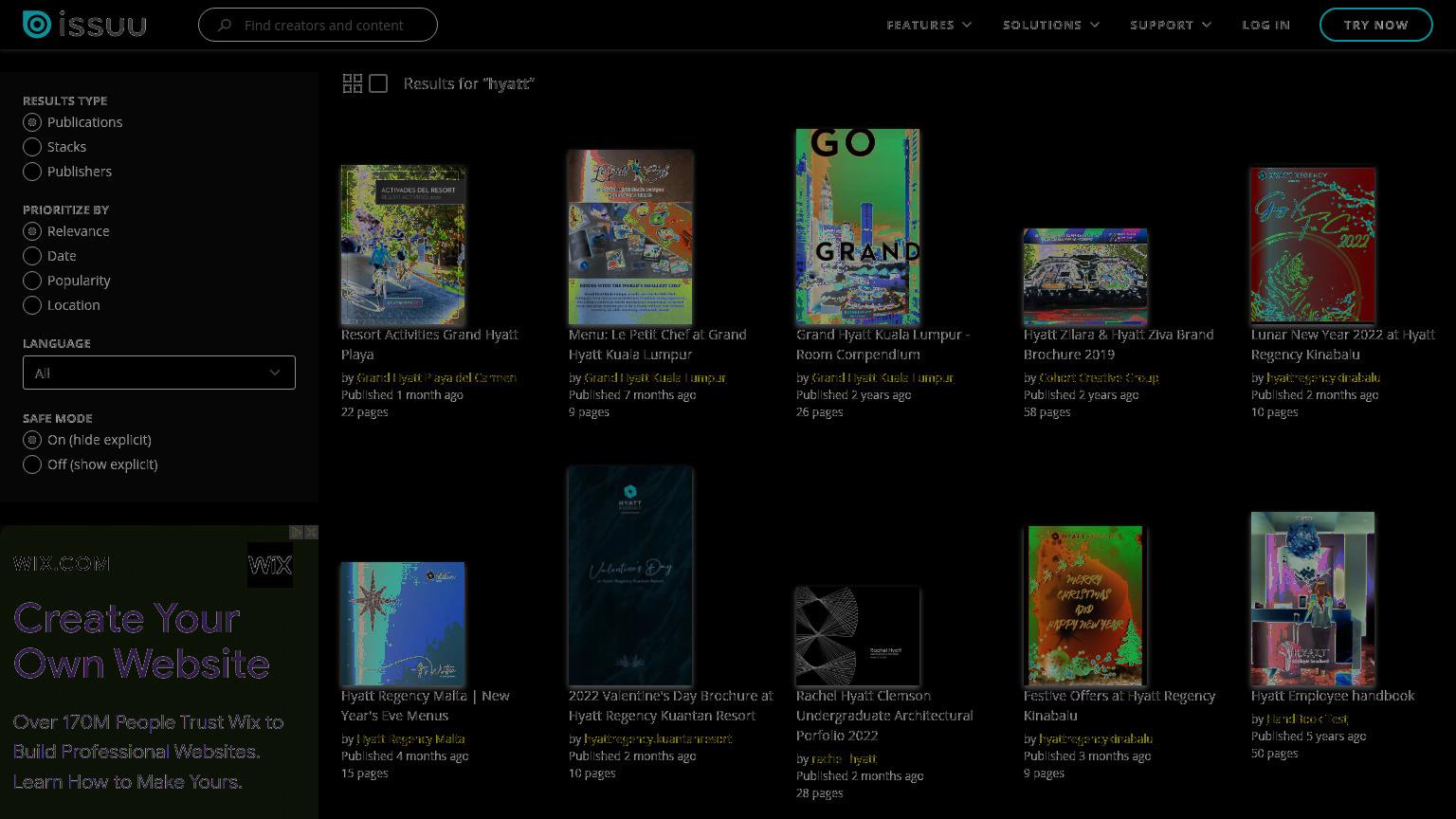The height and width of the screenshot is (819, 1456).
Task: Open title Lunar New Year 2022 Kinabalu
Action: pos(1343,344)
